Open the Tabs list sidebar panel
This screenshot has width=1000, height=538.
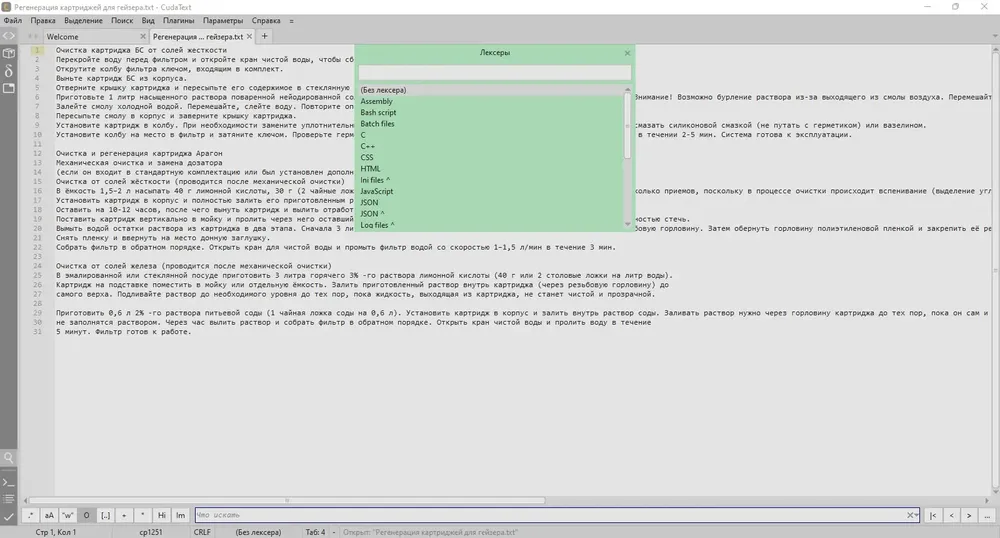tap(9, 88)
